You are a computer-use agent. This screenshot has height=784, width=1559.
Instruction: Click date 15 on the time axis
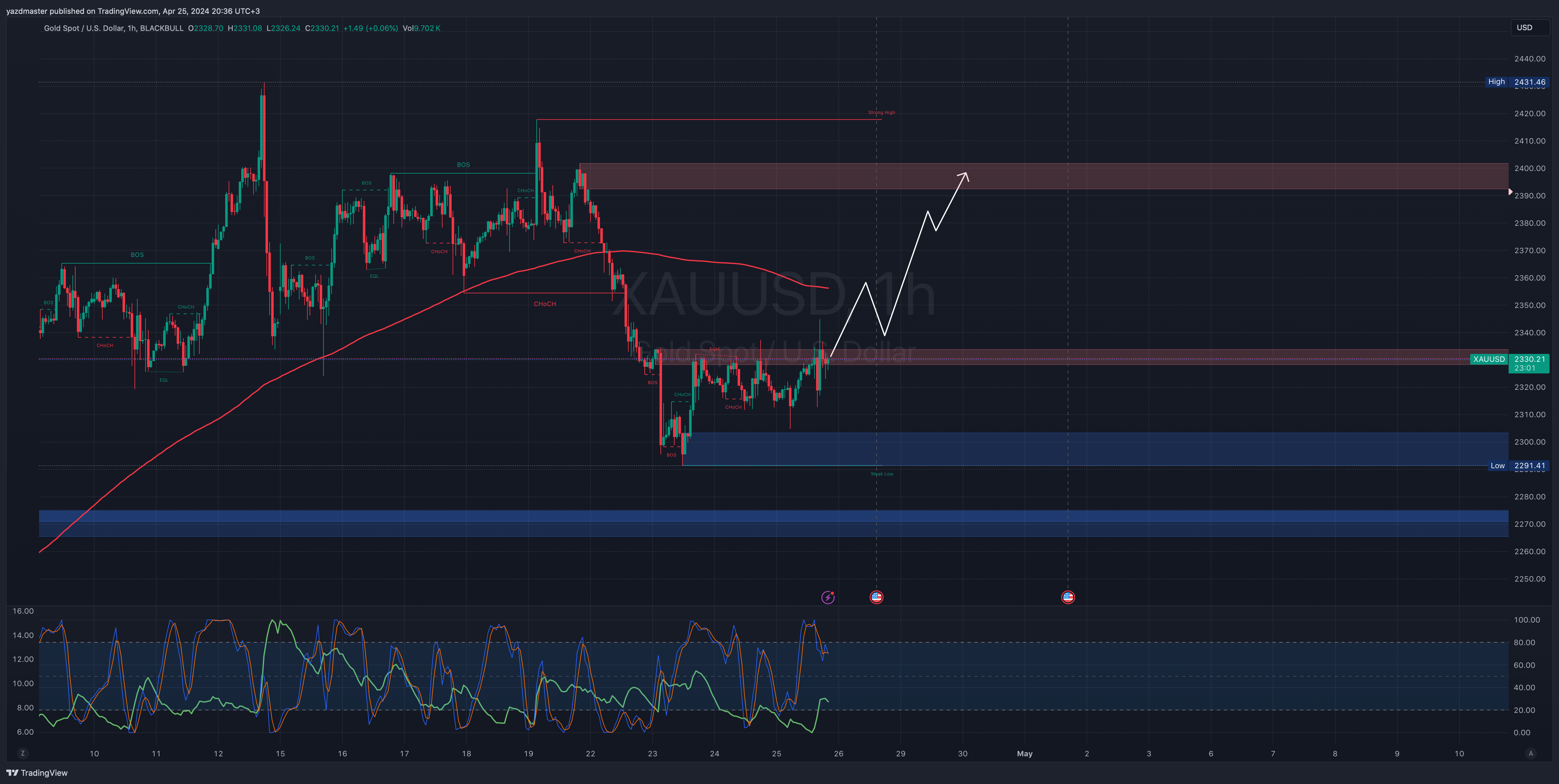pos(280,754)
